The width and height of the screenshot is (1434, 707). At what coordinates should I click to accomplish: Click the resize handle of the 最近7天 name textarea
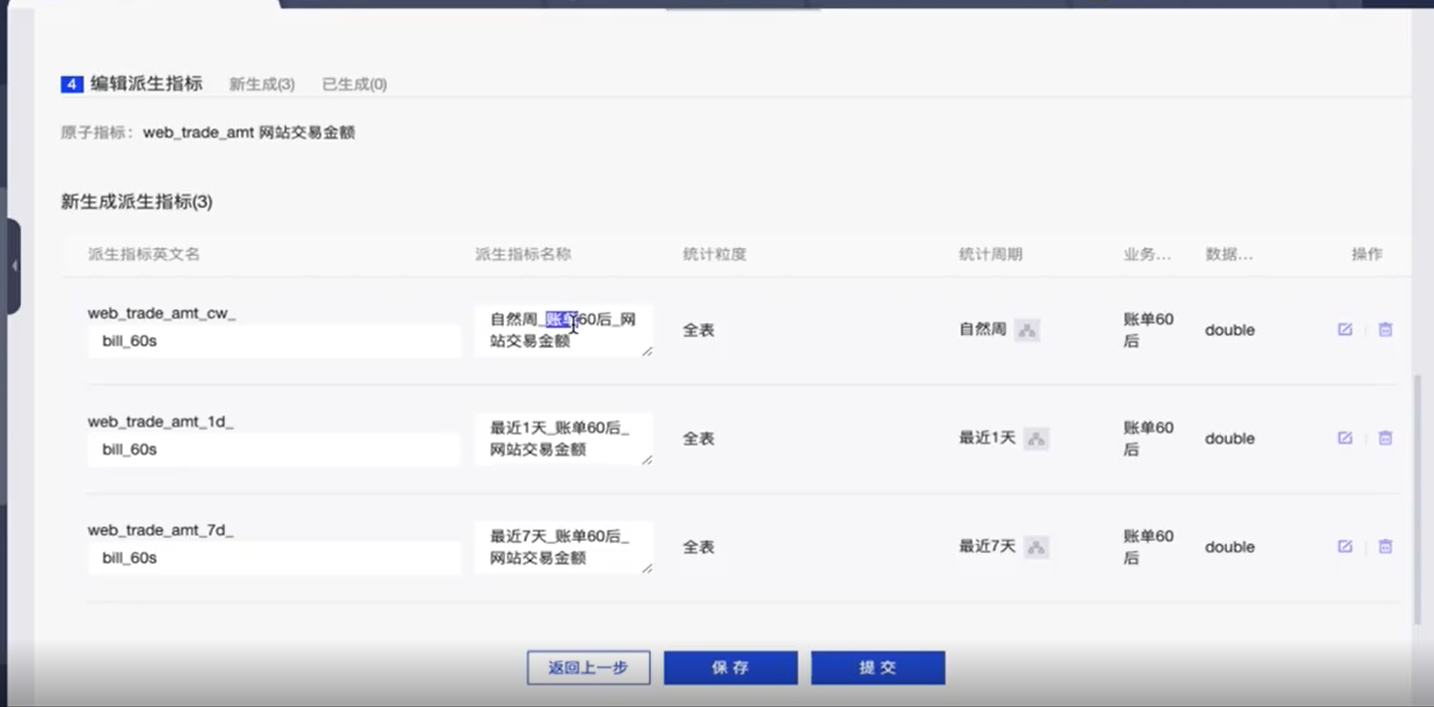pos(647,568)
